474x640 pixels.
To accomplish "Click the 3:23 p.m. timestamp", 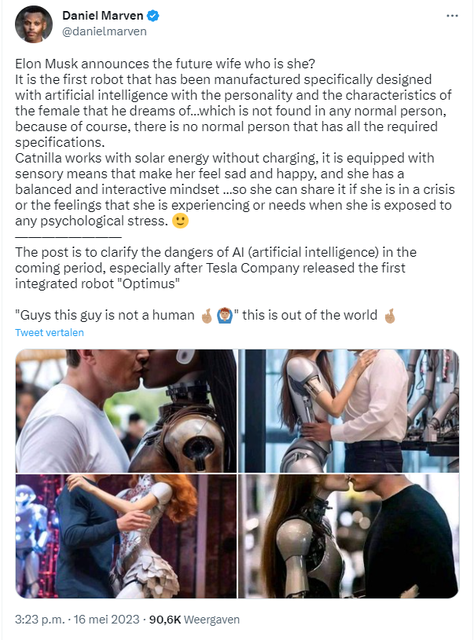I will click(x=40, y=620).
